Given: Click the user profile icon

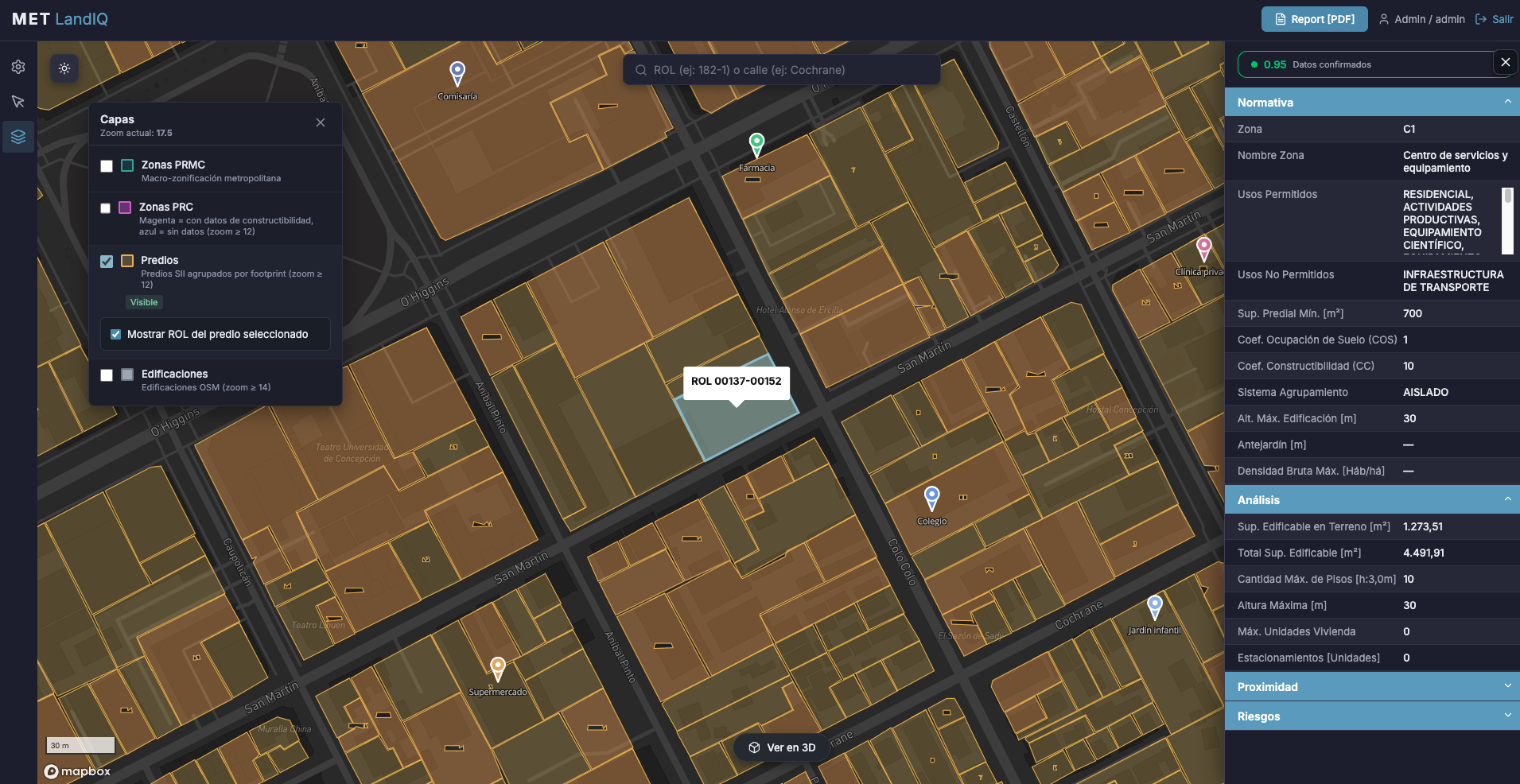Looking at the screenshot, I should coord(1384,19).
